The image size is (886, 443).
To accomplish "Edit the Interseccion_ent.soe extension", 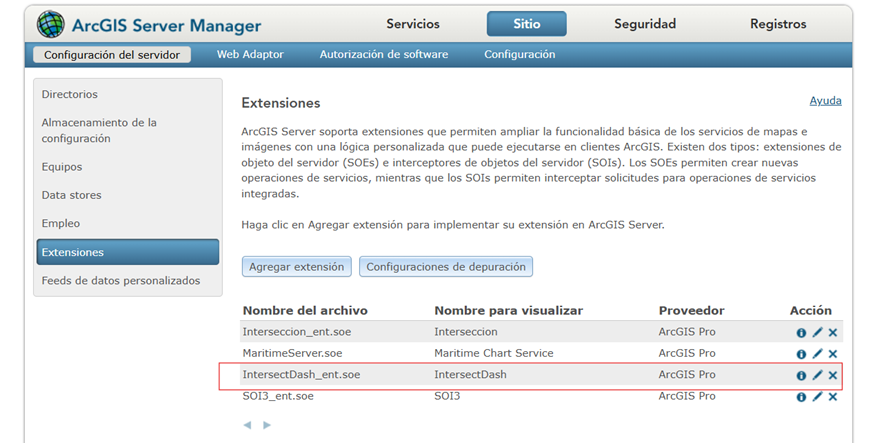I will click(x=817, y=333).
